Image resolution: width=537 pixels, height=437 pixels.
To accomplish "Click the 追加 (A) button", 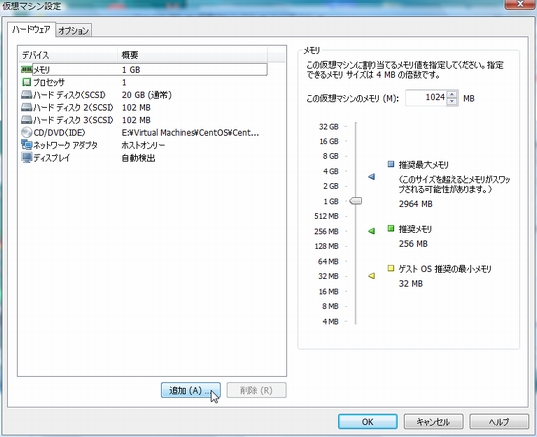I will [191, 390].
